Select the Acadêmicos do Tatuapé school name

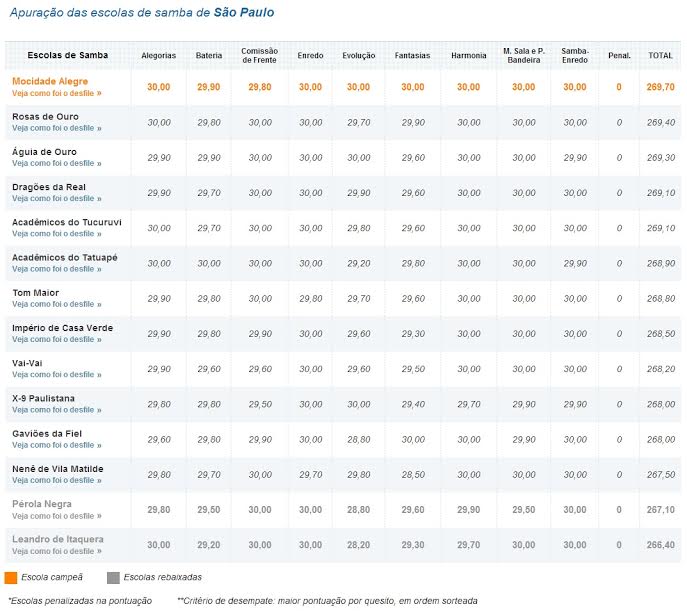[64, 257]
